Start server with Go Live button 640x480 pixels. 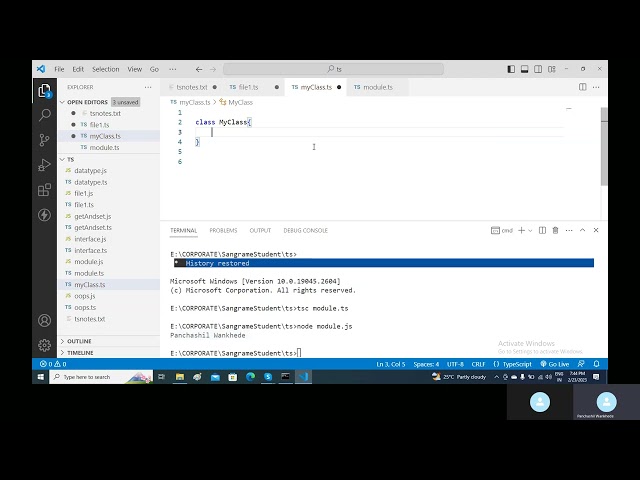coord(555,364)
